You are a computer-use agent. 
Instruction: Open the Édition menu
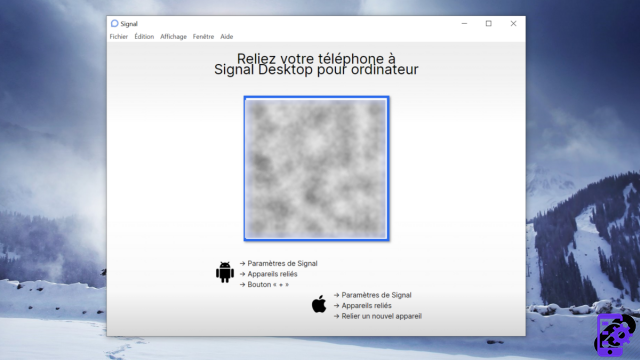(x=144, y=37)
